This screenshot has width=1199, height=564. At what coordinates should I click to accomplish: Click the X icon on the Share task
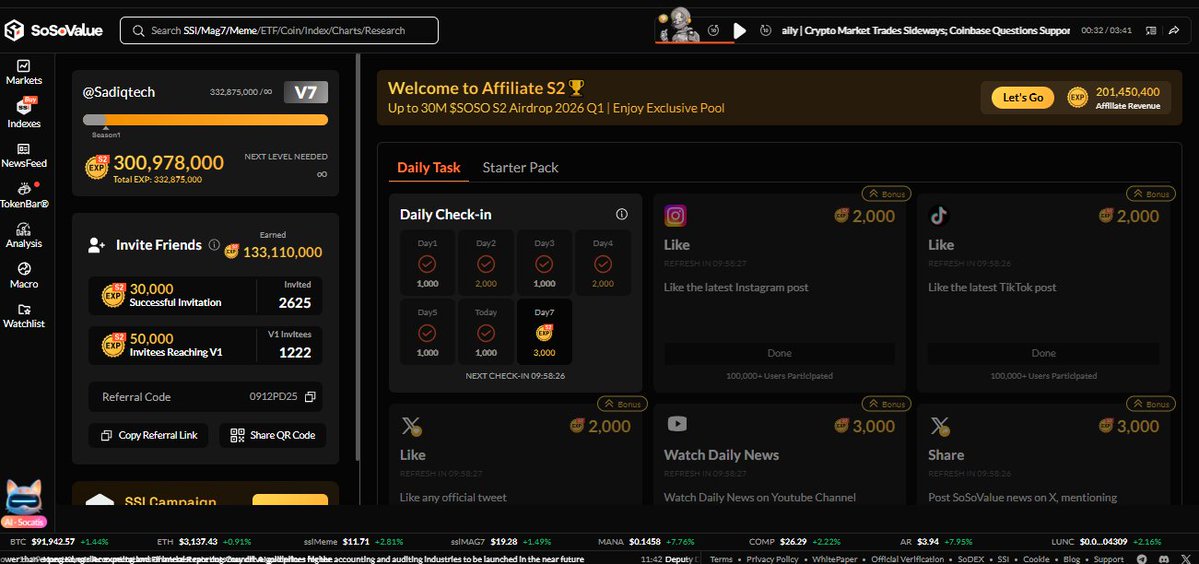tap(940, 426)
